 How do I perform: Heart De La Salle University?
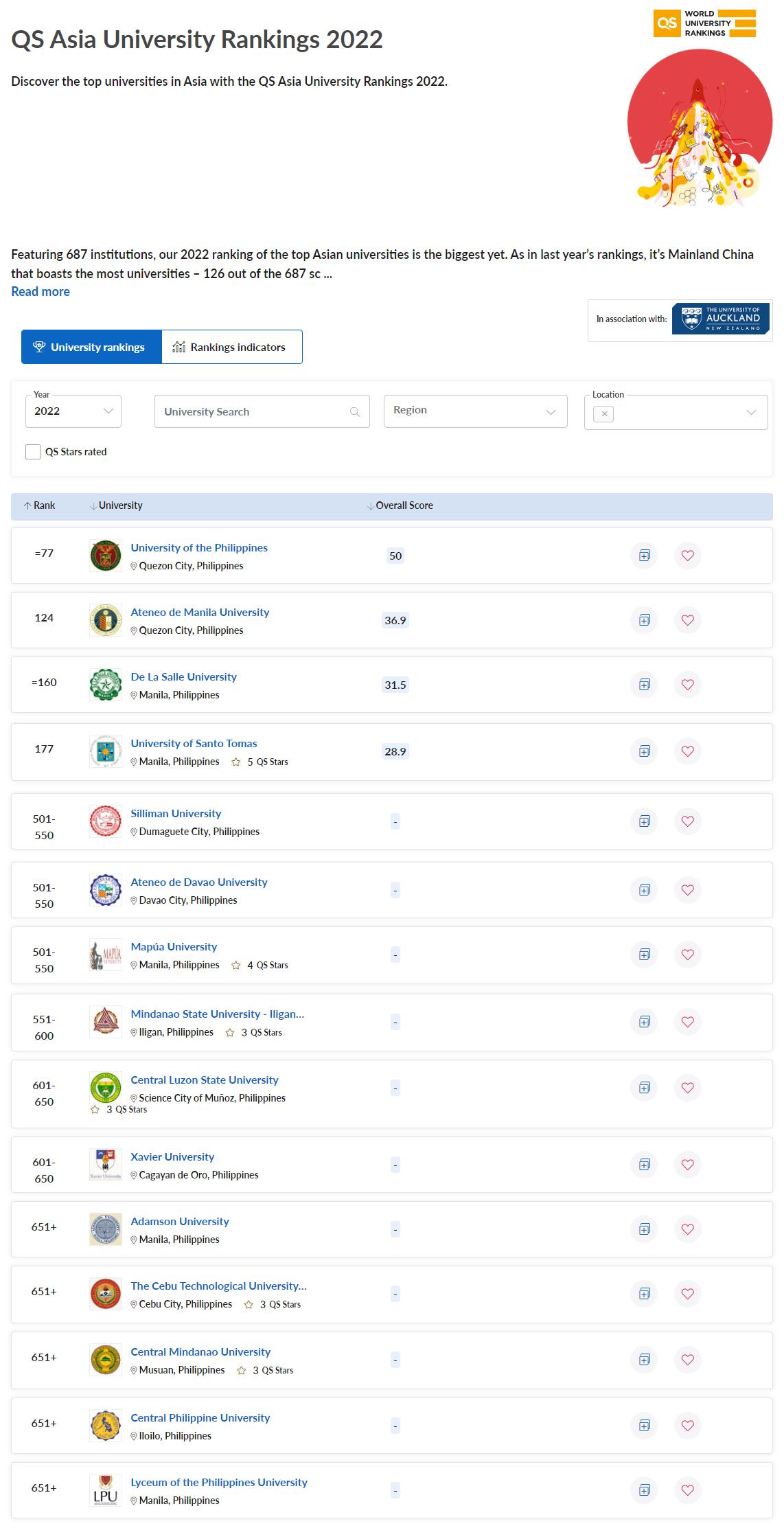coord(687,685)
